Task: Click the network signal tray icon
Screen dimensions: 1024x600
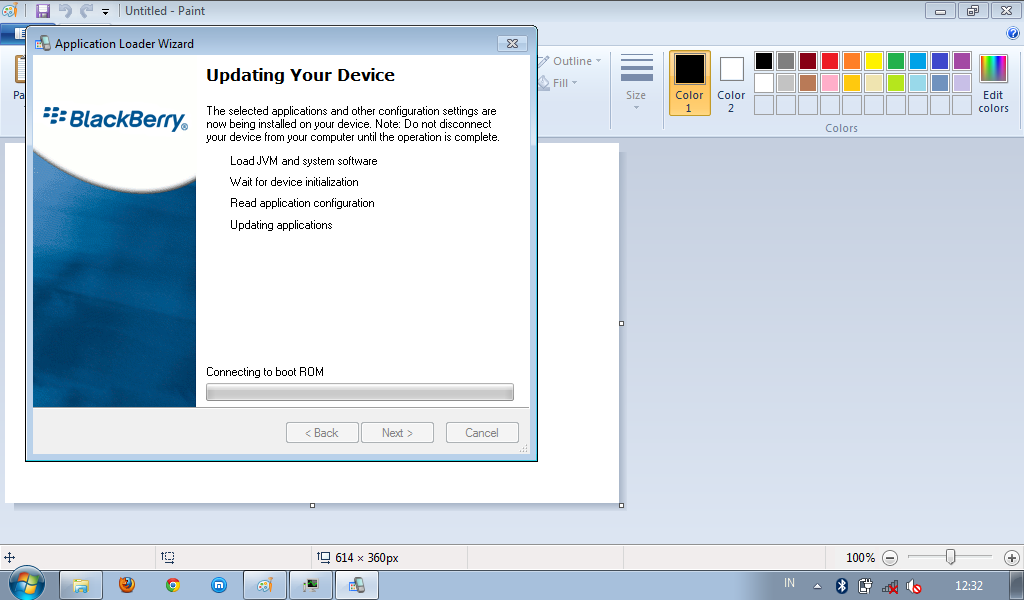Action: 889,586
